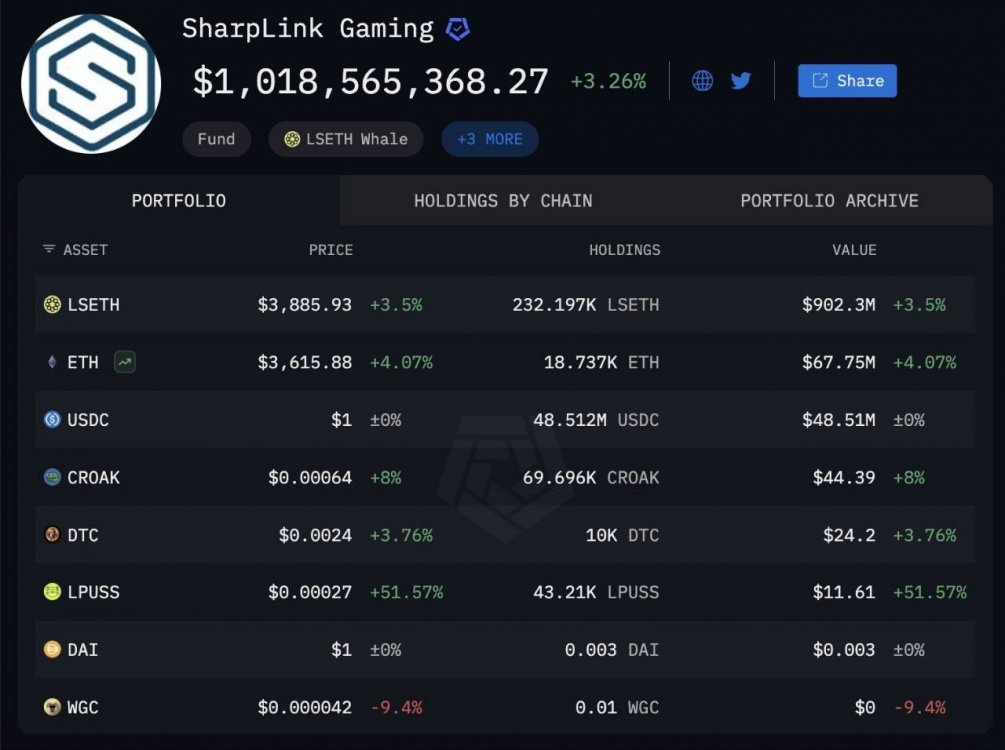Select the Fund tag

point(216,139)
